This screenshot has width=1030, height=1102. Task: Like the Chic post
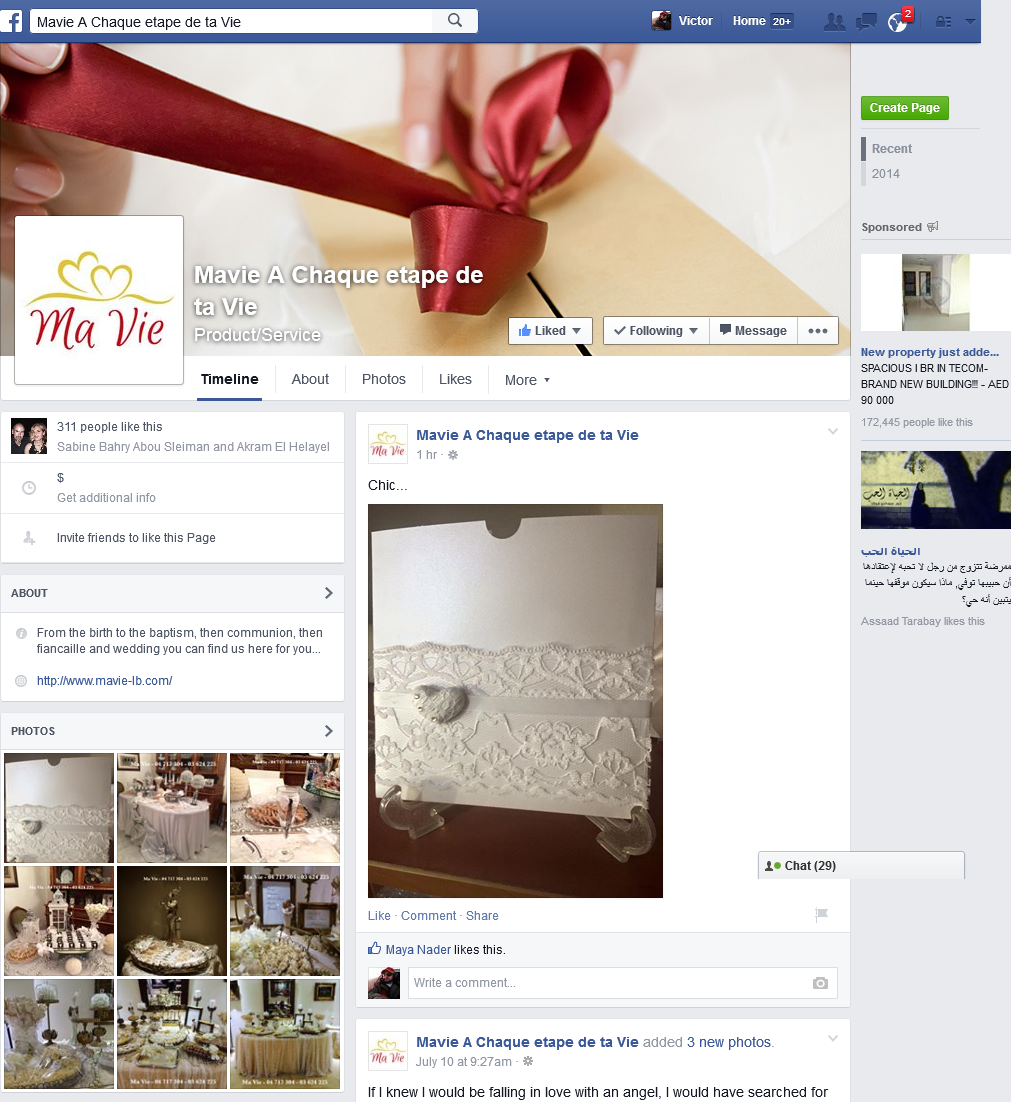(x=379, y=916)
